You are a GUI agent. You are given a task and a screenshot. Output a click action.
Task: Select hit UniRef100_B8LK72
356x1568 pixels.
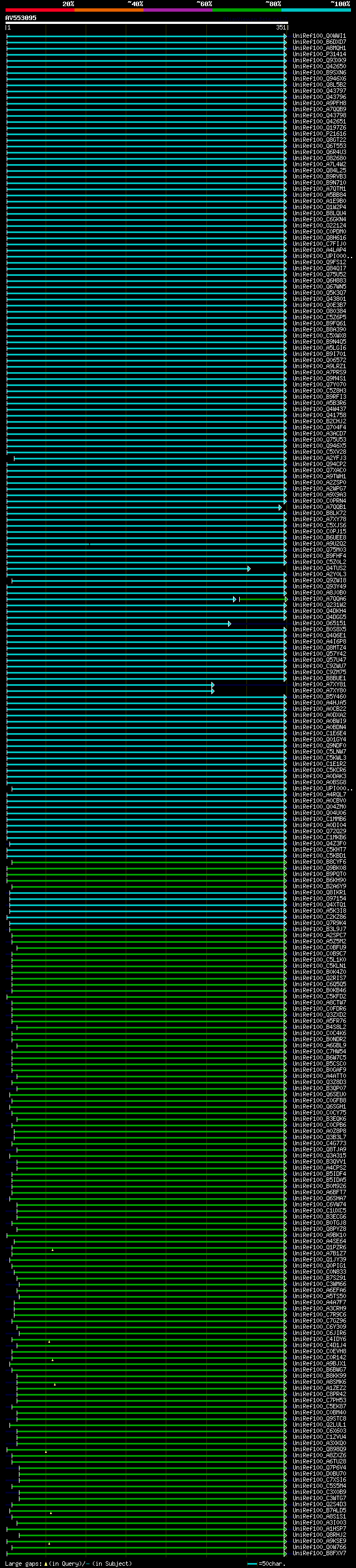click(x=319, y=513)
